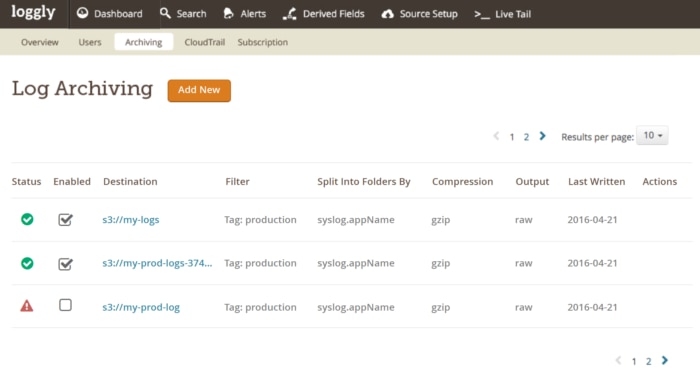Click the Compression column header
Viewport: 700px width, 381px height.
pyautogui.click(x=462, y=181)
